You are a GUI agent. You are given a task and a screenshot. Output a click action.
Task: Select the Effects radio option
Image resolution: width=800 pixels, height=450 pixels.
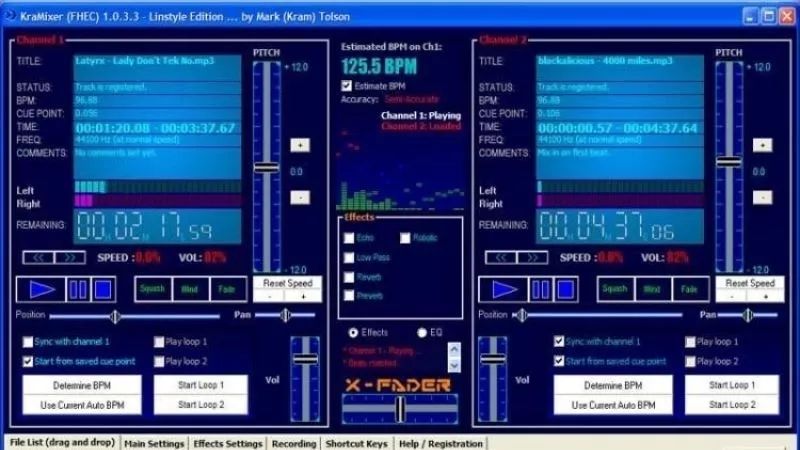[x=353, y=333]
